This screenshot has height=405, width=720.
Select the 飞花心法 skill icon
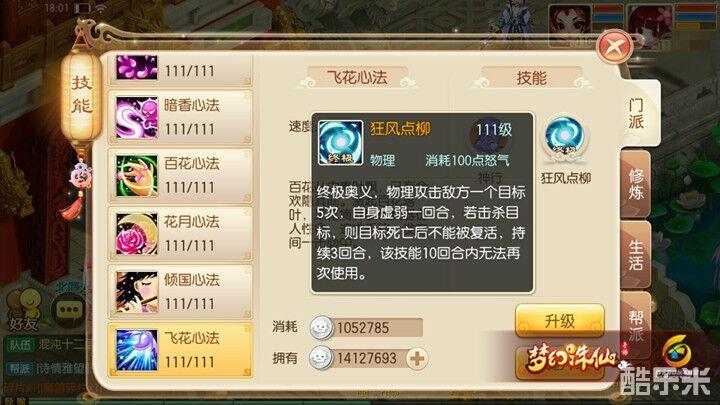click(136, 350)
